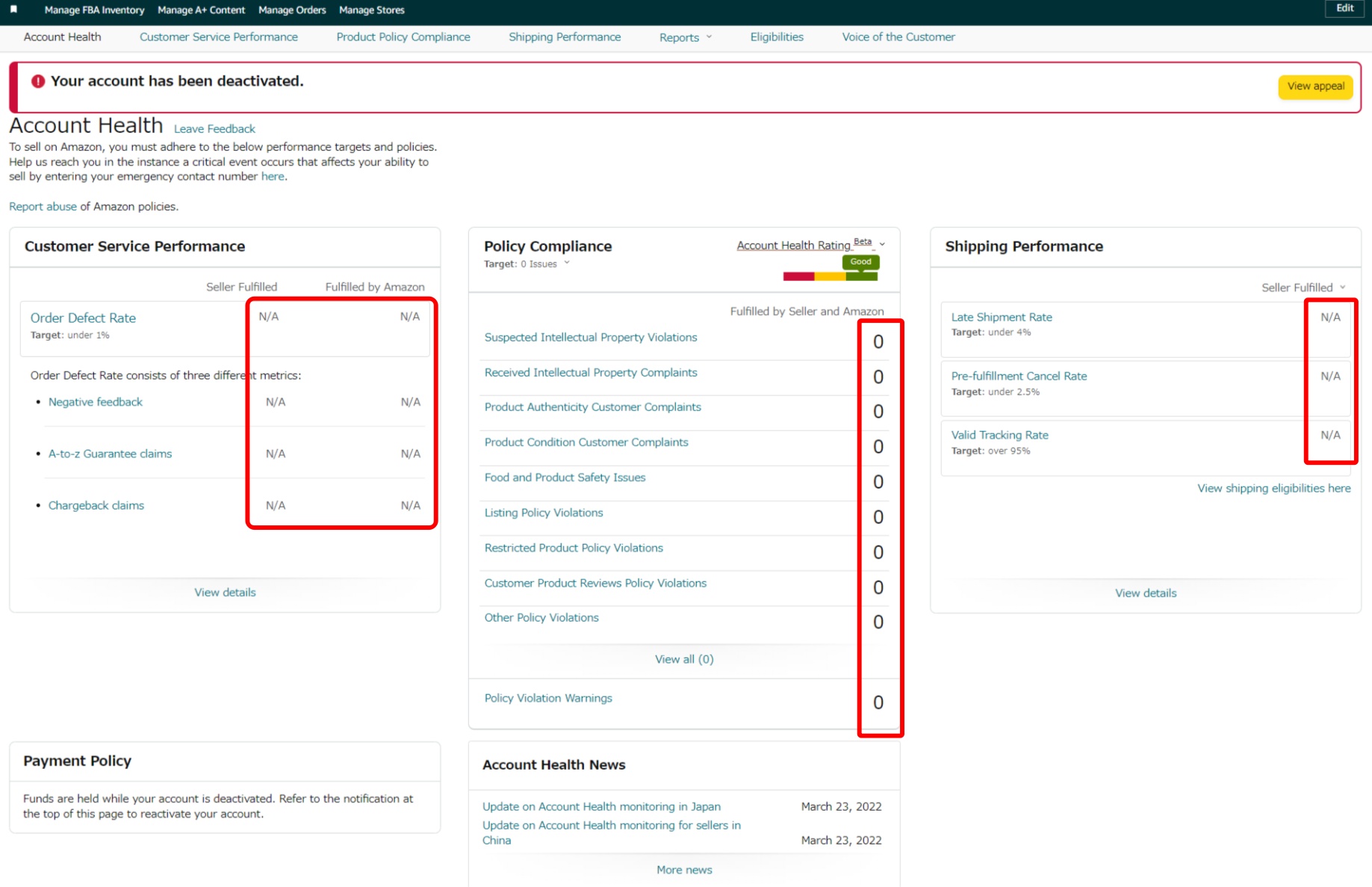Open Product Policy Compliance tab
This screenshot has height=887, width=1372.
[403, 37]
